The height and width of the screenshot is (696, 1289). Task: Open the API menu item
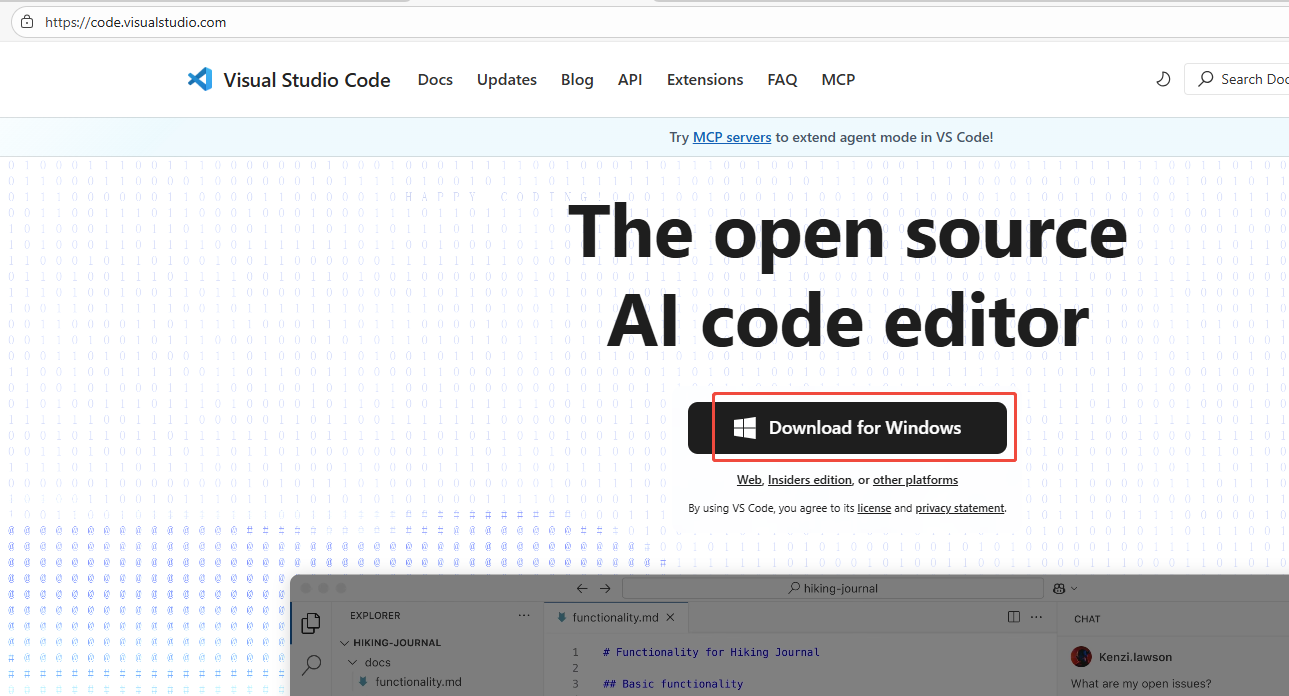click(630, 79)
